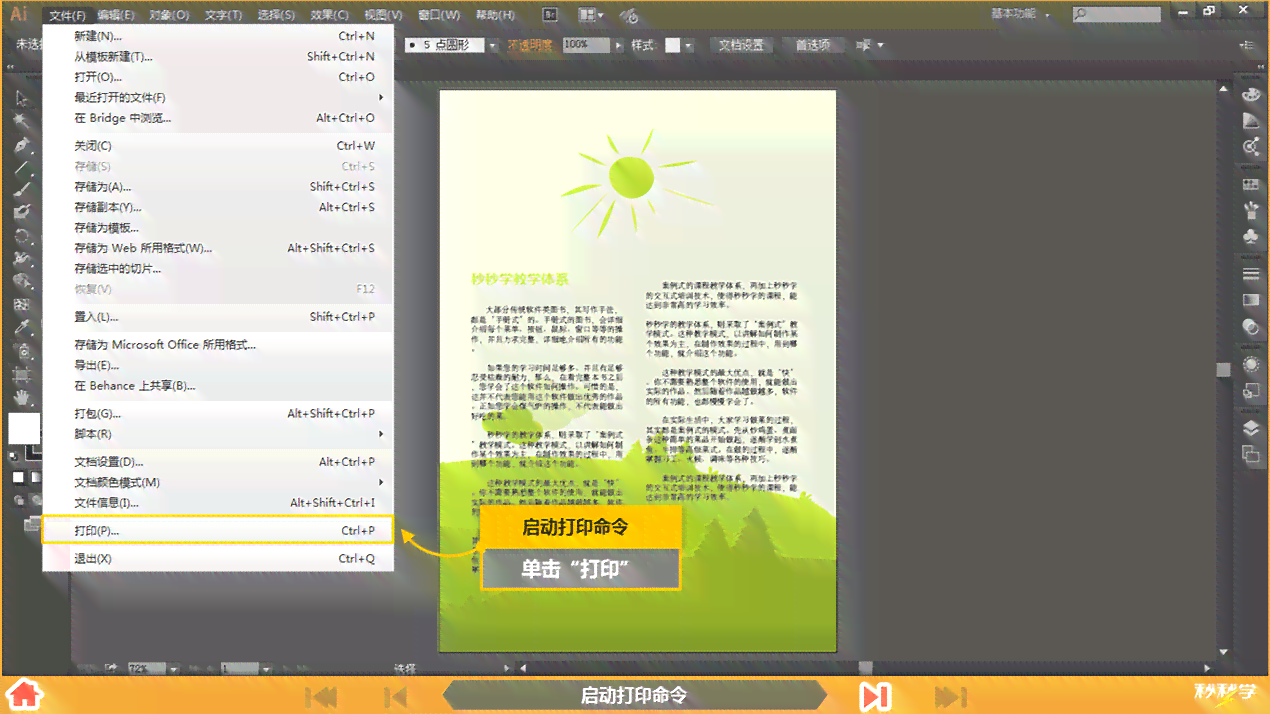This screenshot has height=714, width=1270.
Task: Select the Magic Wand tool
Action: [22, 121]
